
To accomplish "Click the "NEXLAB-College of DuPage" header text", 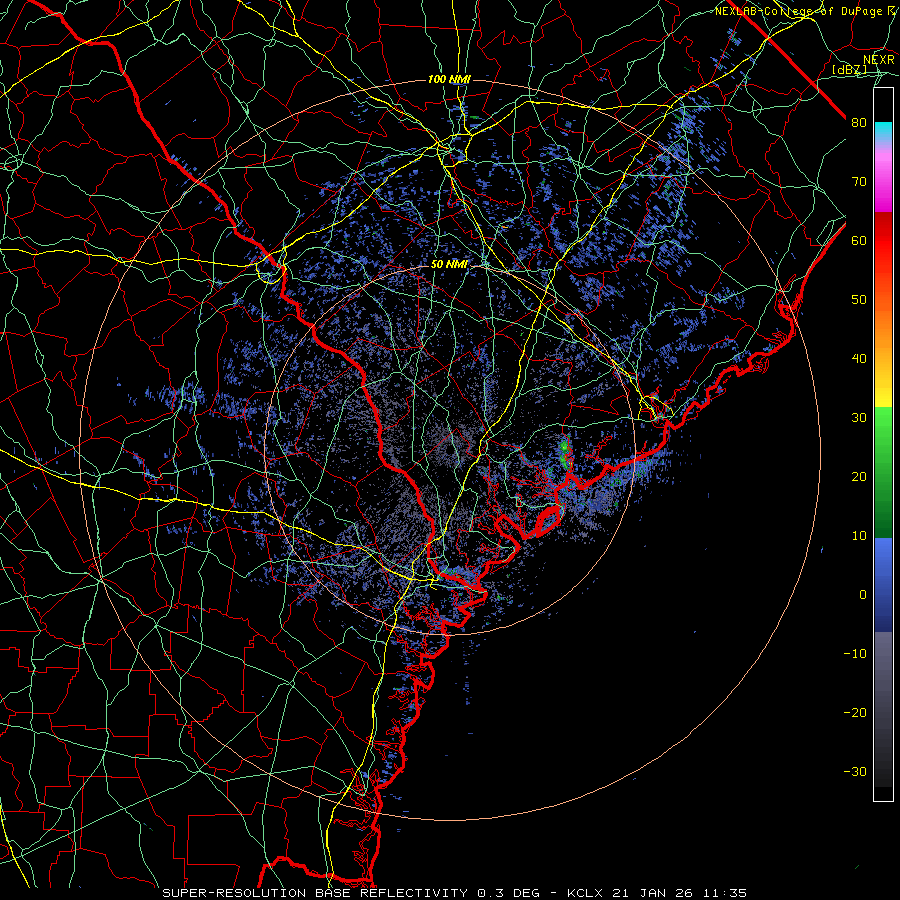I will coord(801,11).
